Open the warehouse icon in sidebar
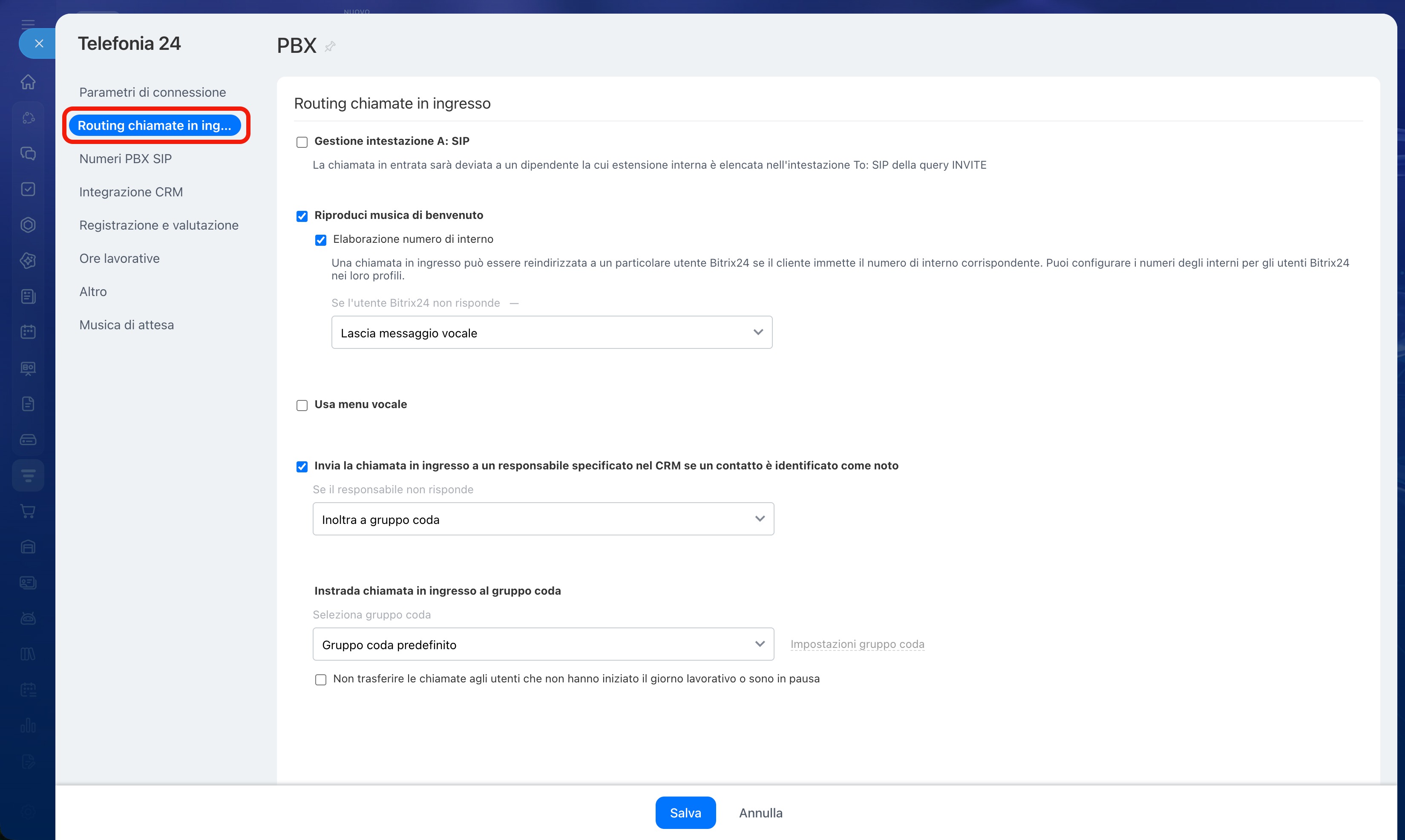Screen dimensions: 1405x840 28,547
